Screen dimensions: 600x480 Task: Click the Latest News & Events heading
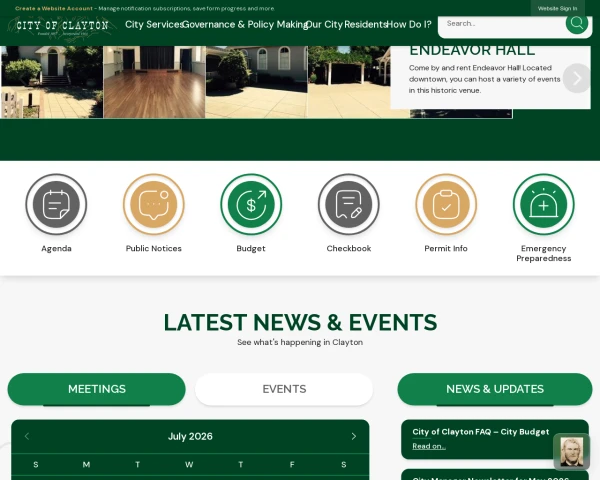point(300,322)
